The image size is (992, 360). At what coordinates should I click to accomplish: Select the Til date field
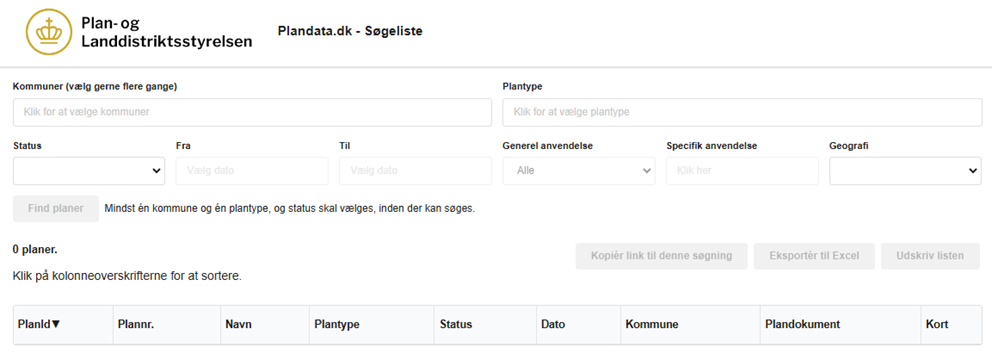click(x=416, y=171)
